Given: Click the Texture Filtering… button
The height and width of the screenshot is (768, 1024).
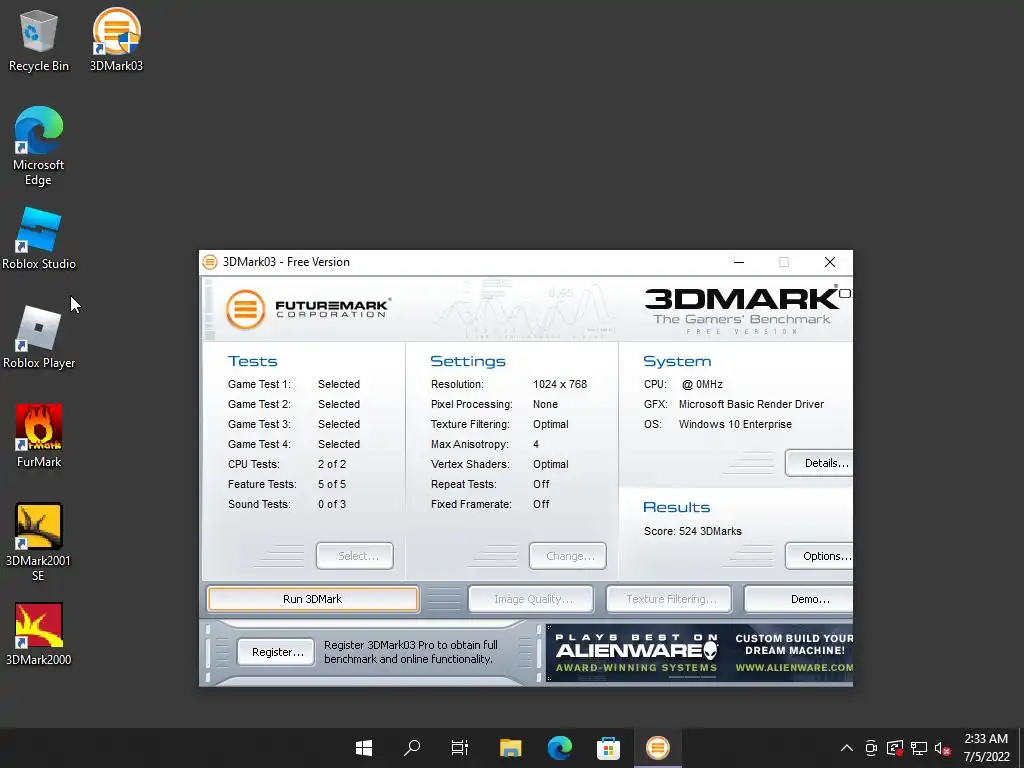Looking at the screenshot, I should click(x=669, y=599).
